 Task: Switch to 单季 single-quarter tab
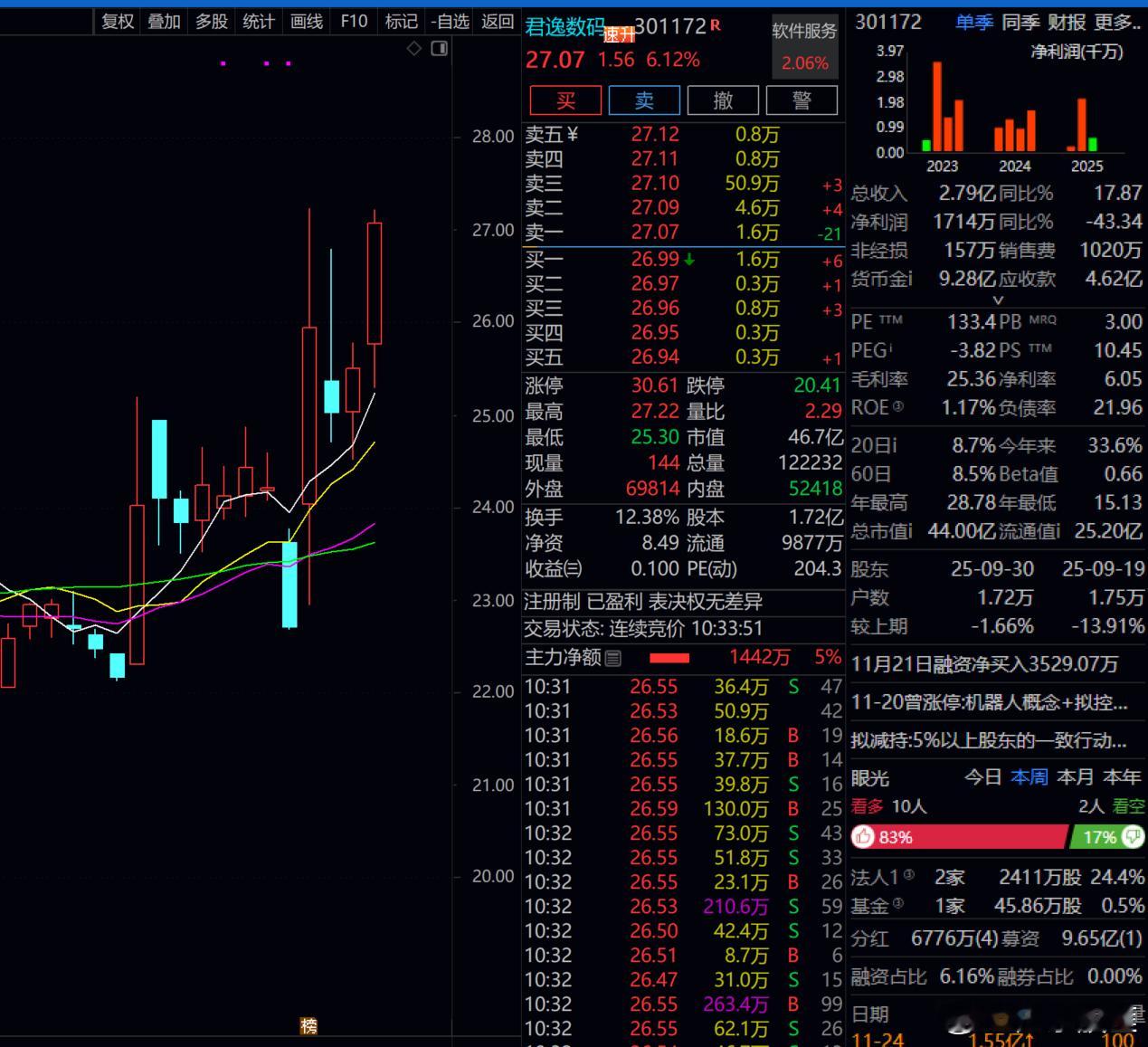[974, 22]
